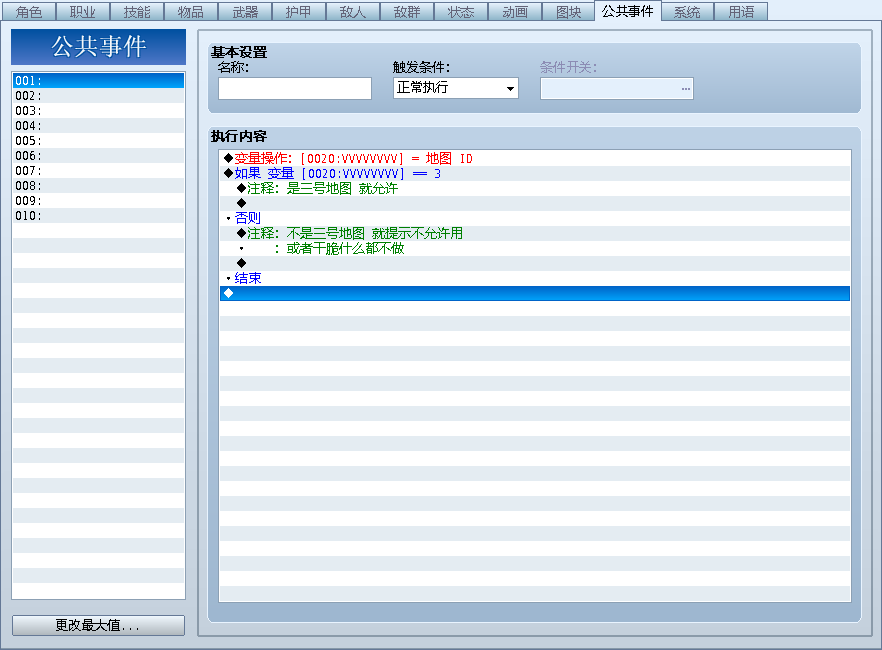Open the 触发条件 dropdown showing 正常执行
This screenshot has width=882, height=650.
coord(456,88)
